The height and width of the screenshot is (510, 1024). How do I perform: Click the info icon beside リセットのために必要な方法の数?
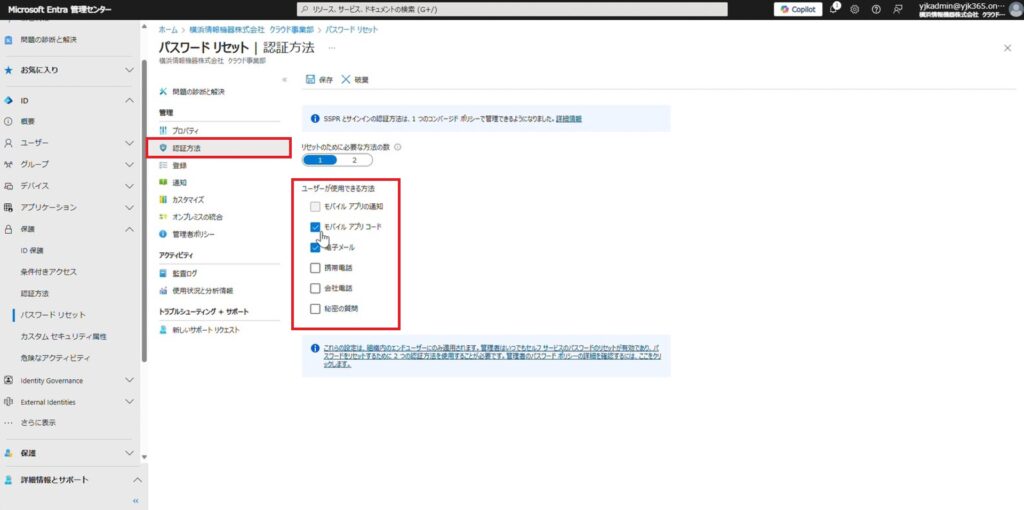(x=398, y=147)
